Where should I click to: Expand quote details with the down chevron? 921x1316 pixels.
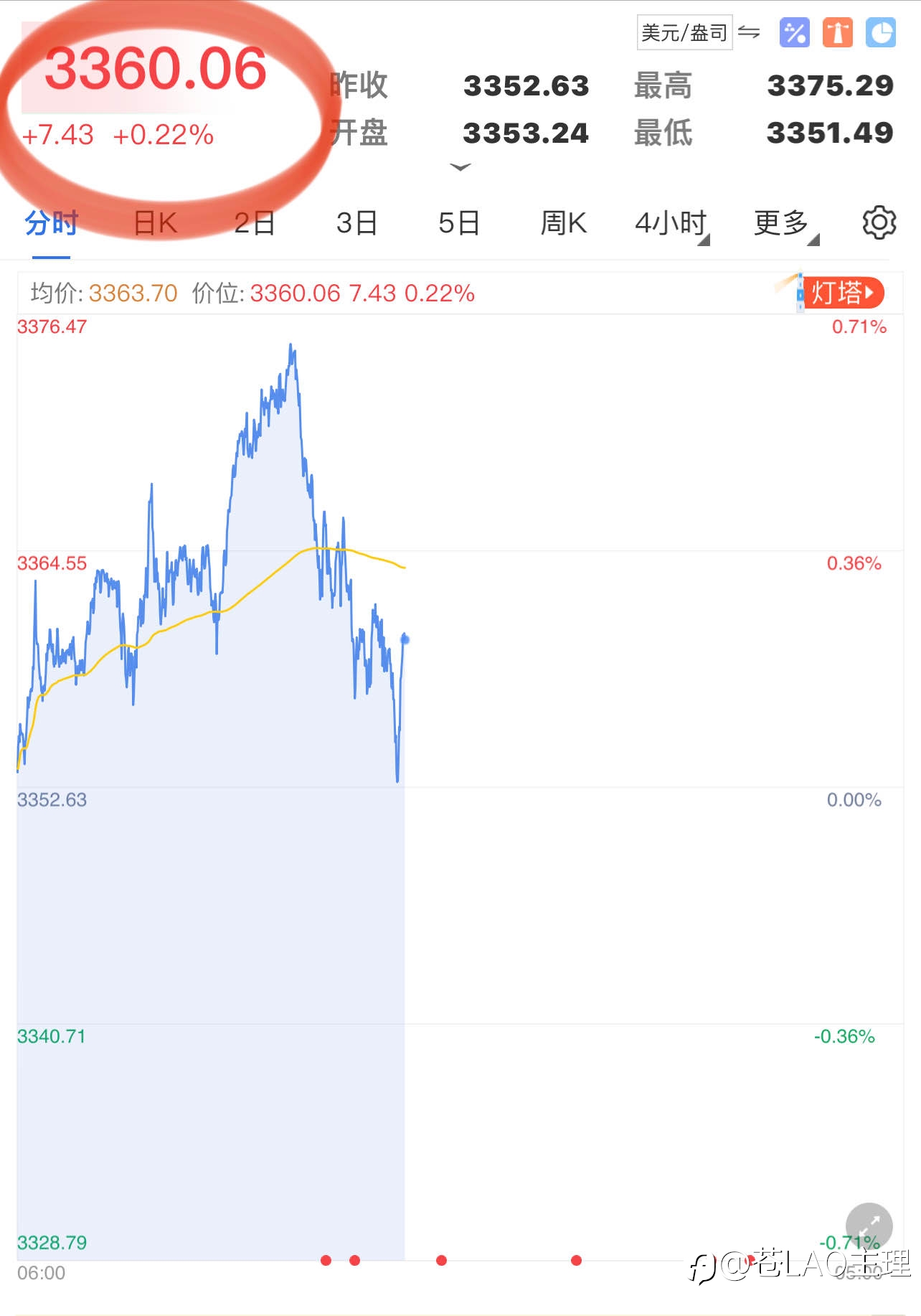tap(460, 167)
